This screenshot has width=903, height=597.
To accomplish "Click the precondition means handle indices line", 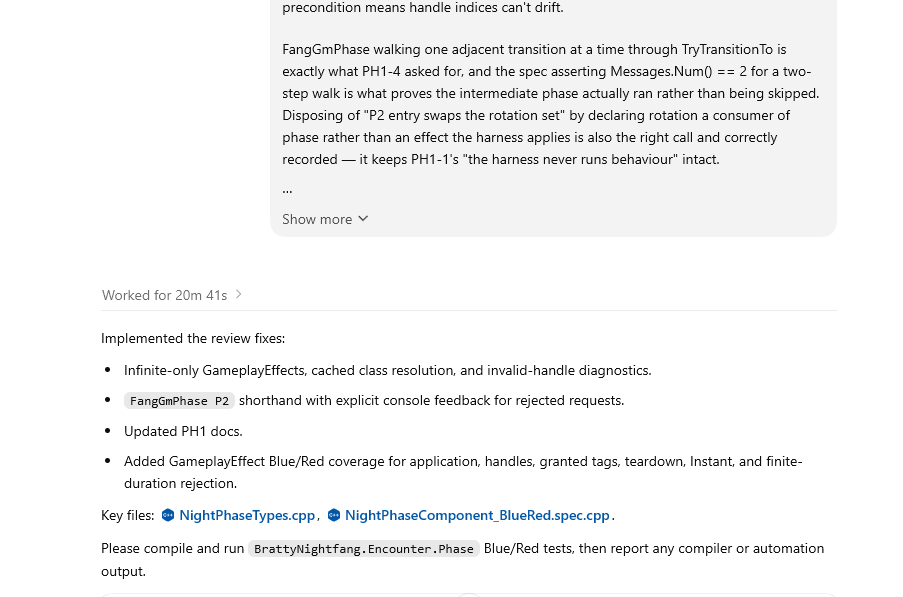I will click(423, 7).
